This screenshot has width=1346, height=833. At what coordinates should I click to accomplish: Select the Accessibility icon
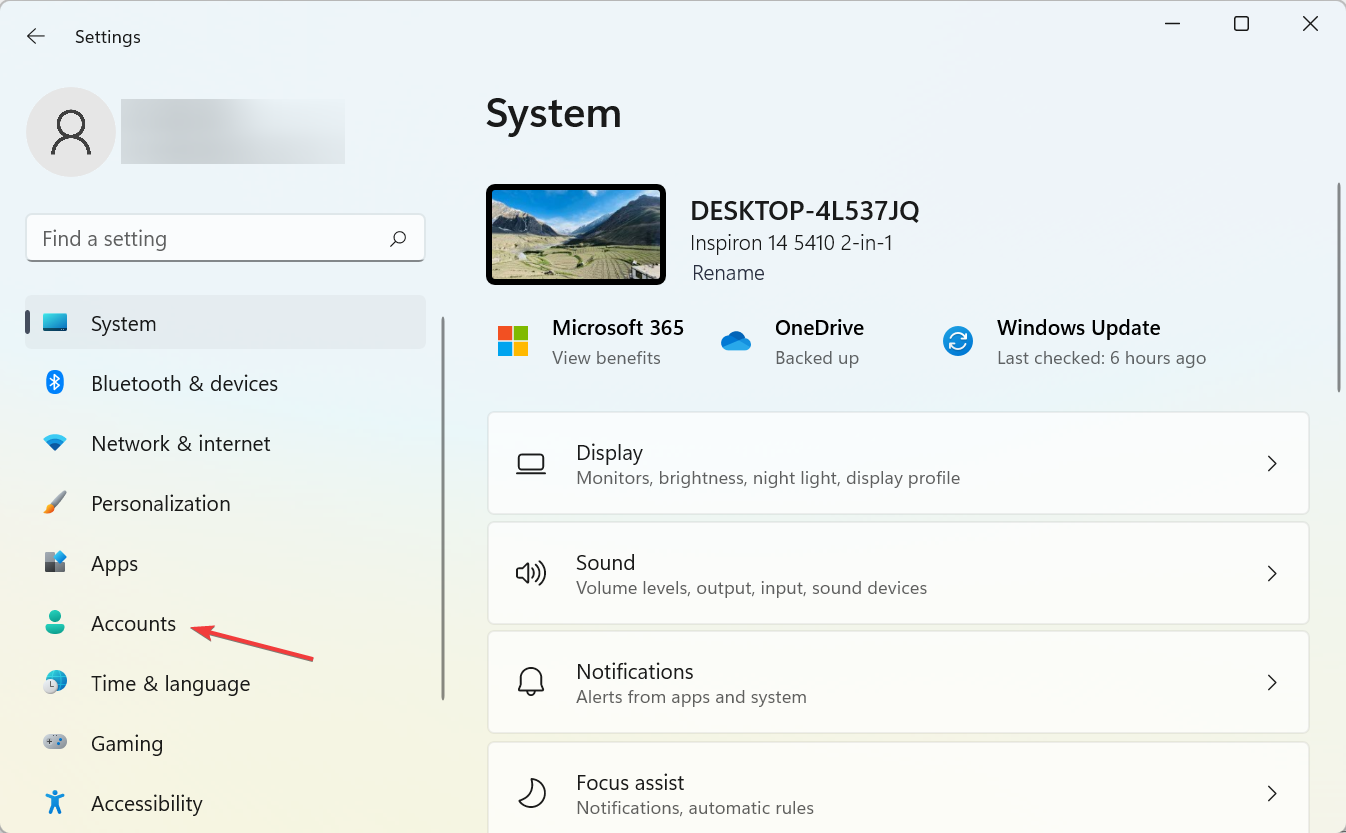54,803
